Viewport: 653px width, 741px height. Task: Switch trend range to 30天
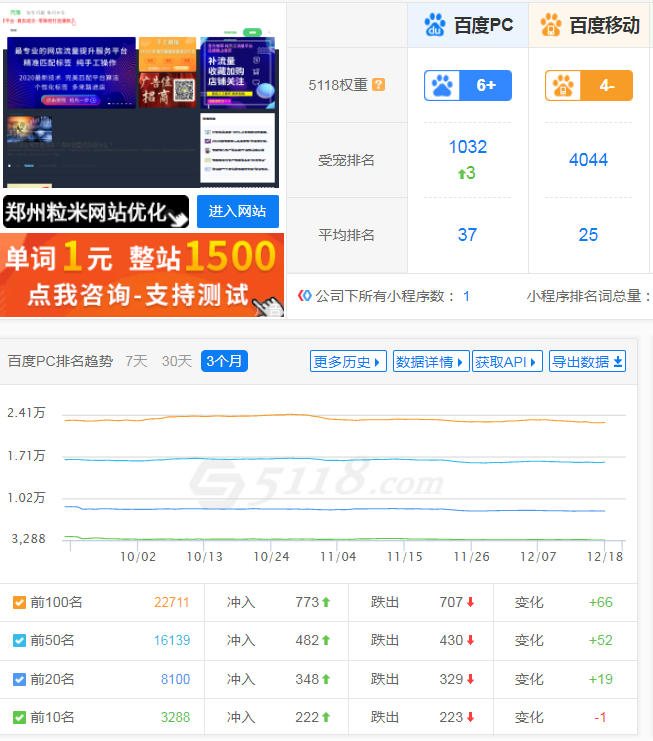click(x=177, y=362)
